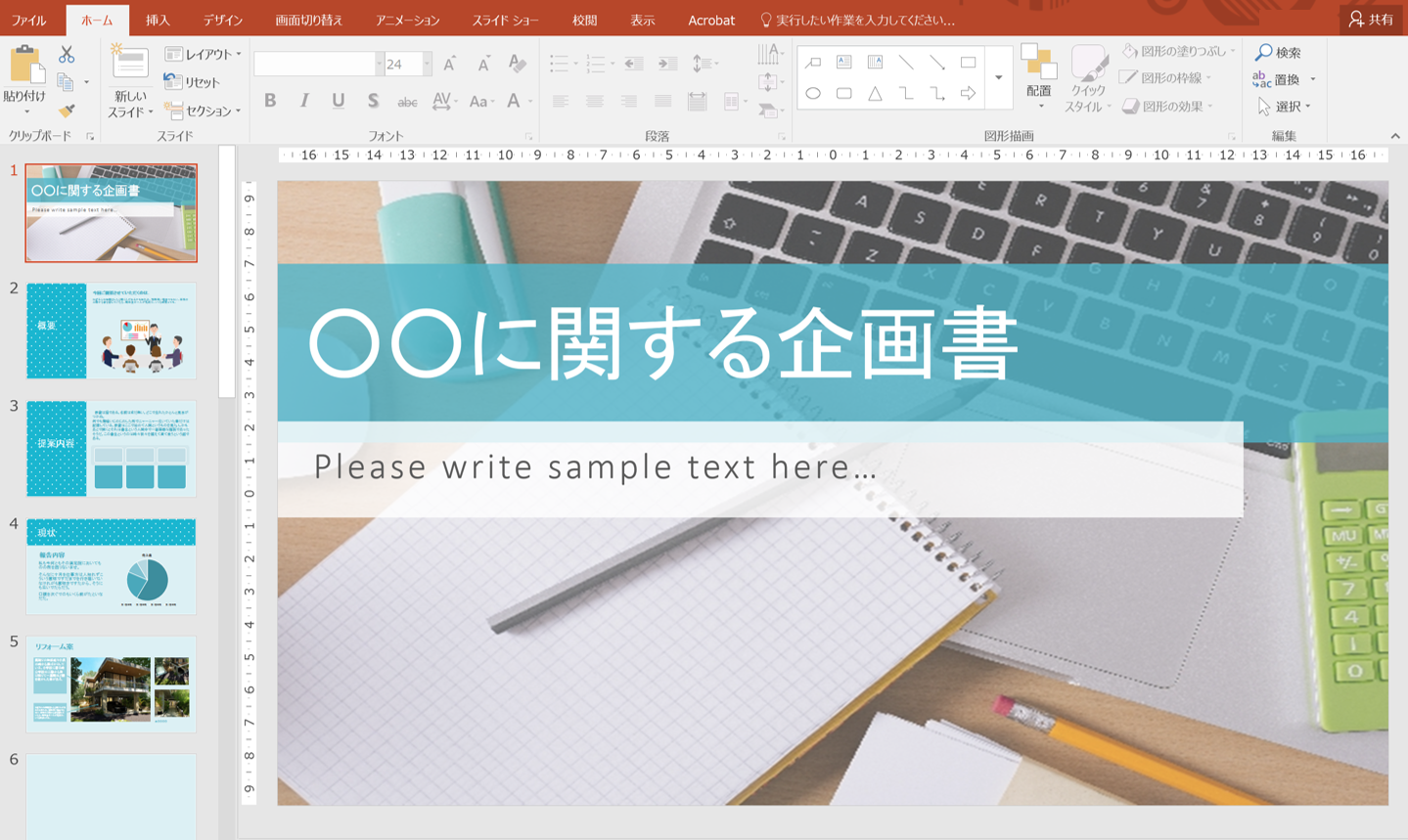Viewport: 1408px width, 840px height.
Task: Open 図形の塗りつぶし shape fill
Action: click(x=1178, y=51)
